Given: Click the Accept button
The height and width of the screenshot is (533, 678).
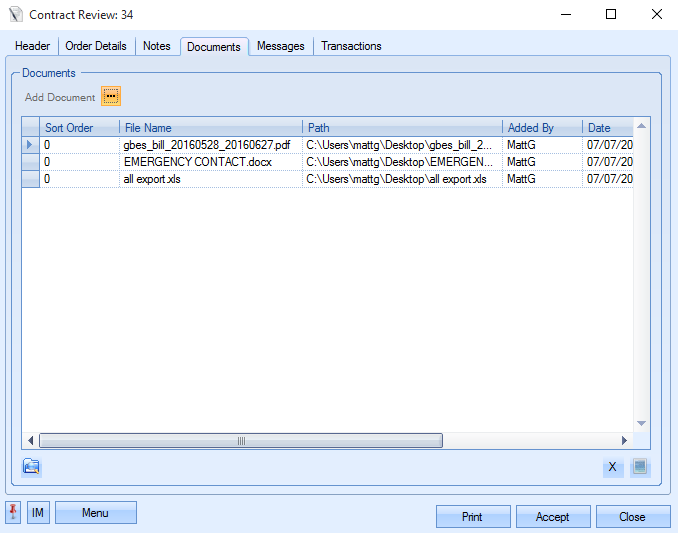Looking at the screenshot, I should 553,517.
